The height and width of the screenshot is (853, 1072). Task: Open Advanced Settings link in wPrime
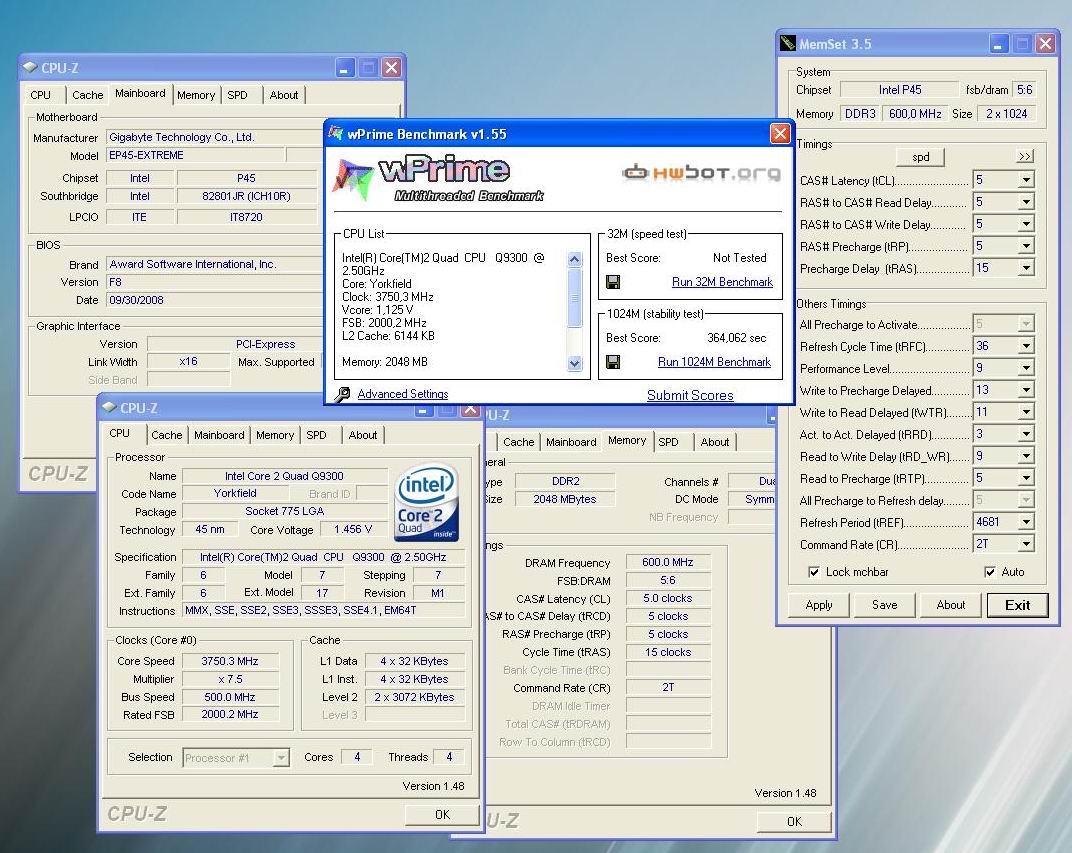(x=403, y=394)
